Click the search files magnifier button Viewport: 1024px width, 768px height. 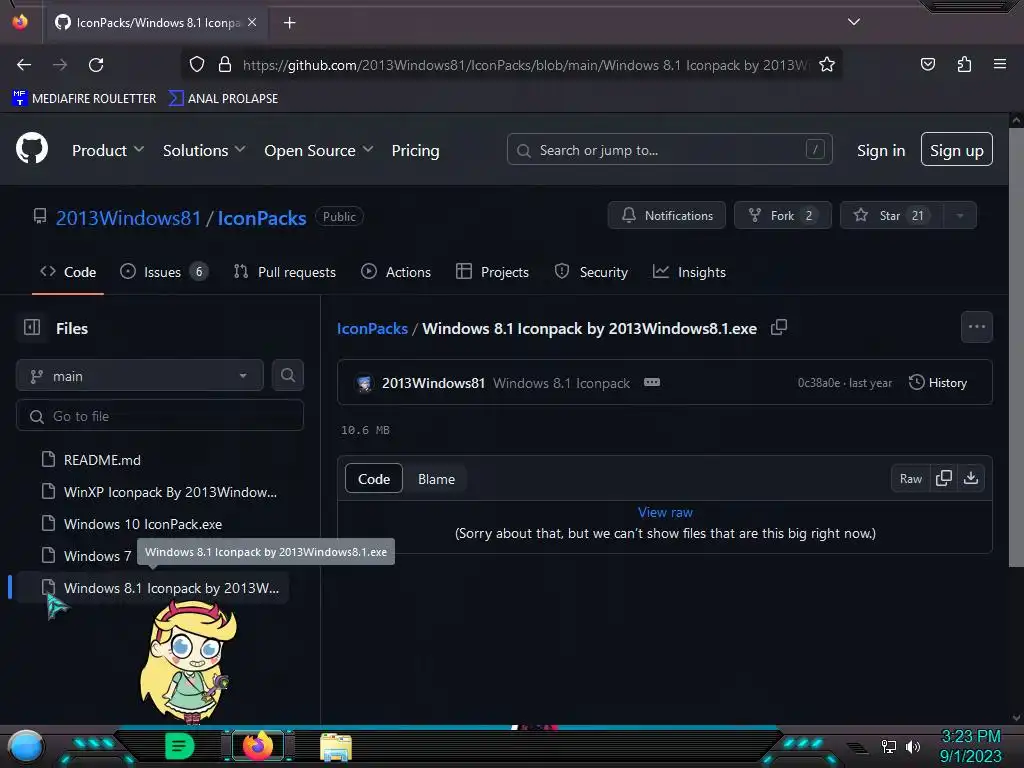tap(287, 375)
